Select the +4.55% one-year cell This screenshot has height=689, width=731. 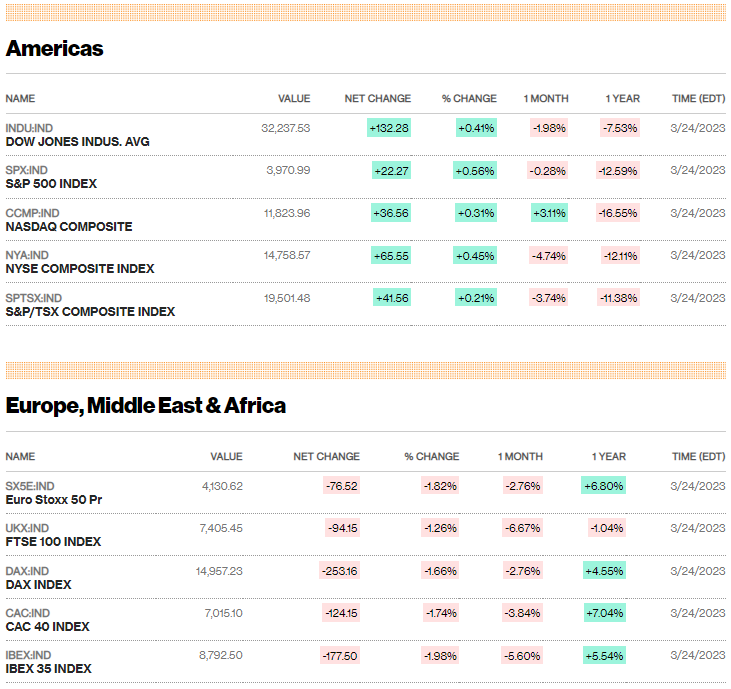click(605, 571)
